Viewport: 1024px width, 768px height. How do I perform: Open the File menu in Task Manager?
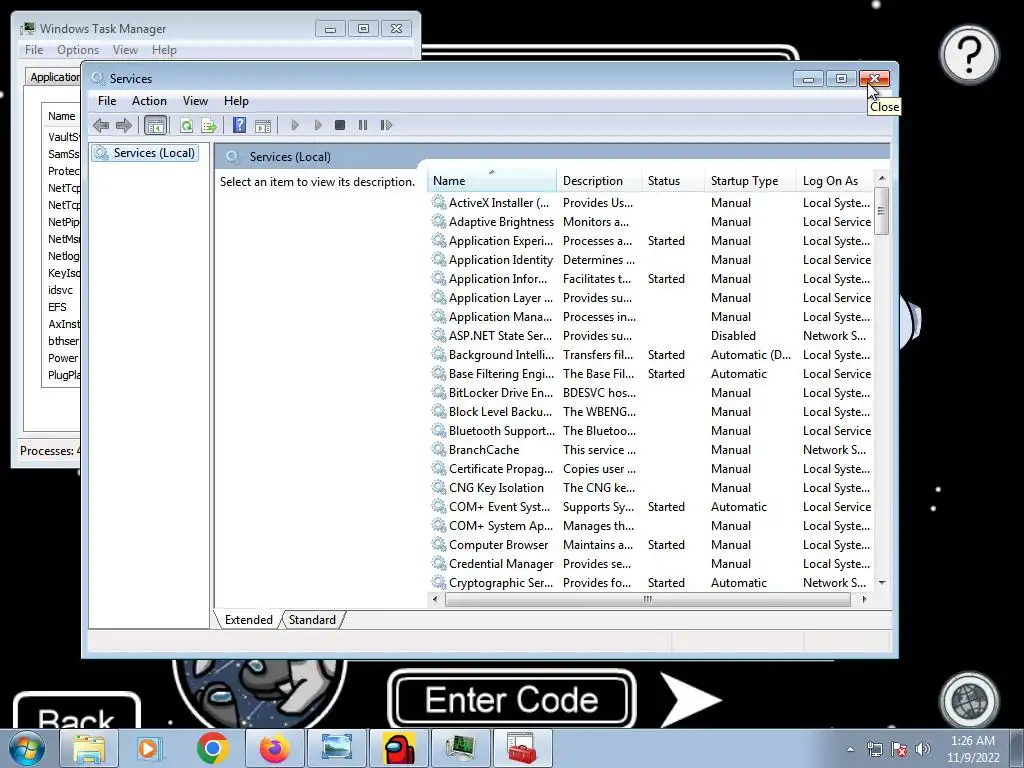pos(34,50)
